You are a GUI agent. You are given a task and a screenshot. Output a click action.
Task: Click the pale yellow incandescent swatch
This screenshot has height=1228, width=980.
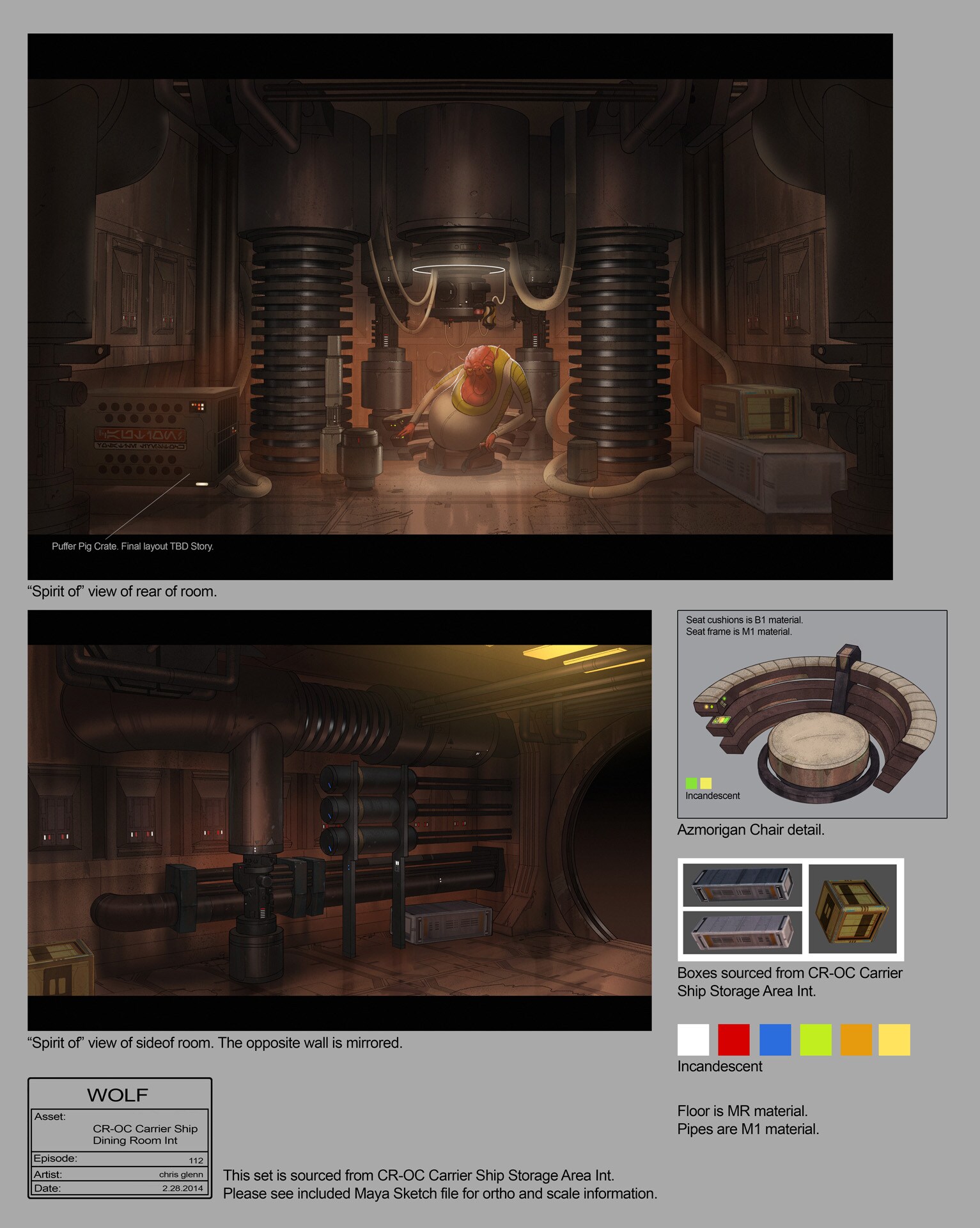894,1039
